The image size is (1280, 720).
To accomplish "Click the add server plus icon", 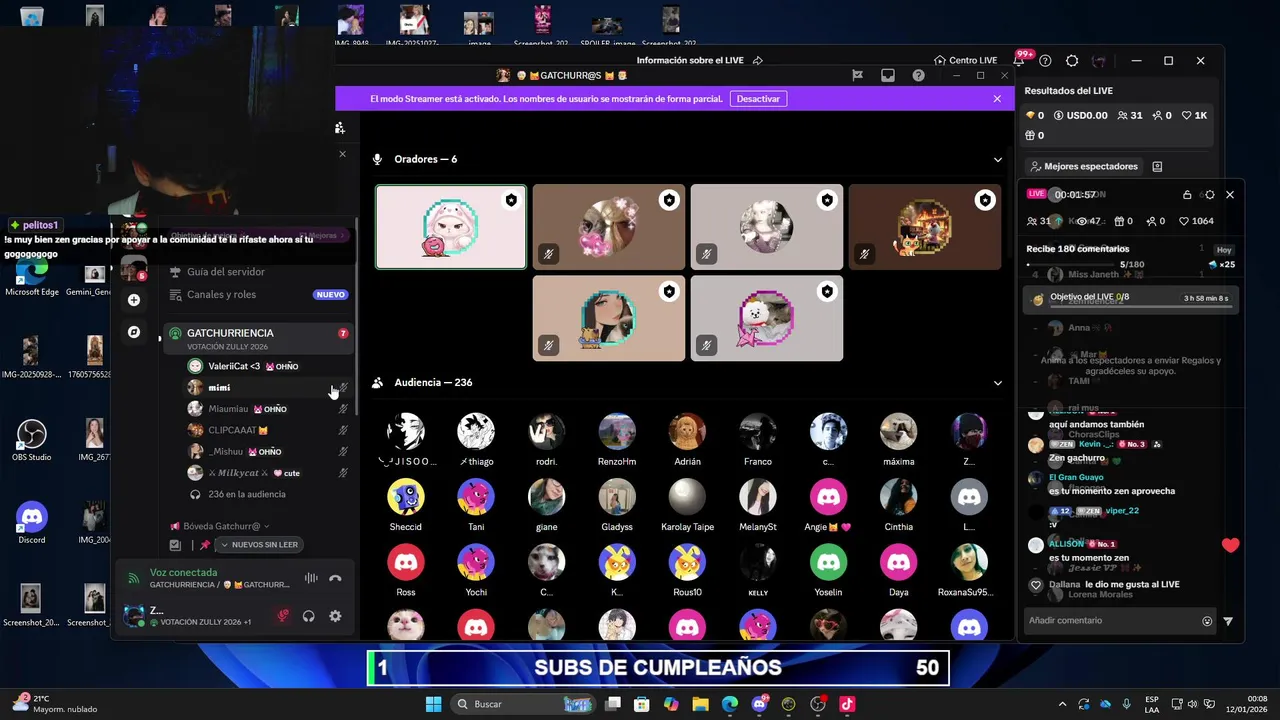I will [134, 300].
